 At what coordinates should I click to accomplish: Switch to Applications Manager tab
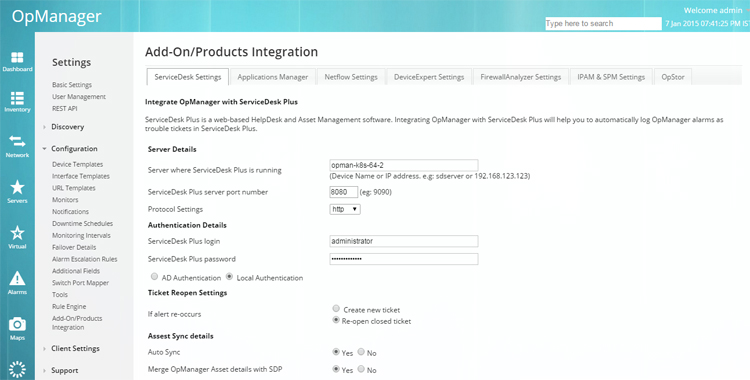pyautogui.click(x=273, y=77)
